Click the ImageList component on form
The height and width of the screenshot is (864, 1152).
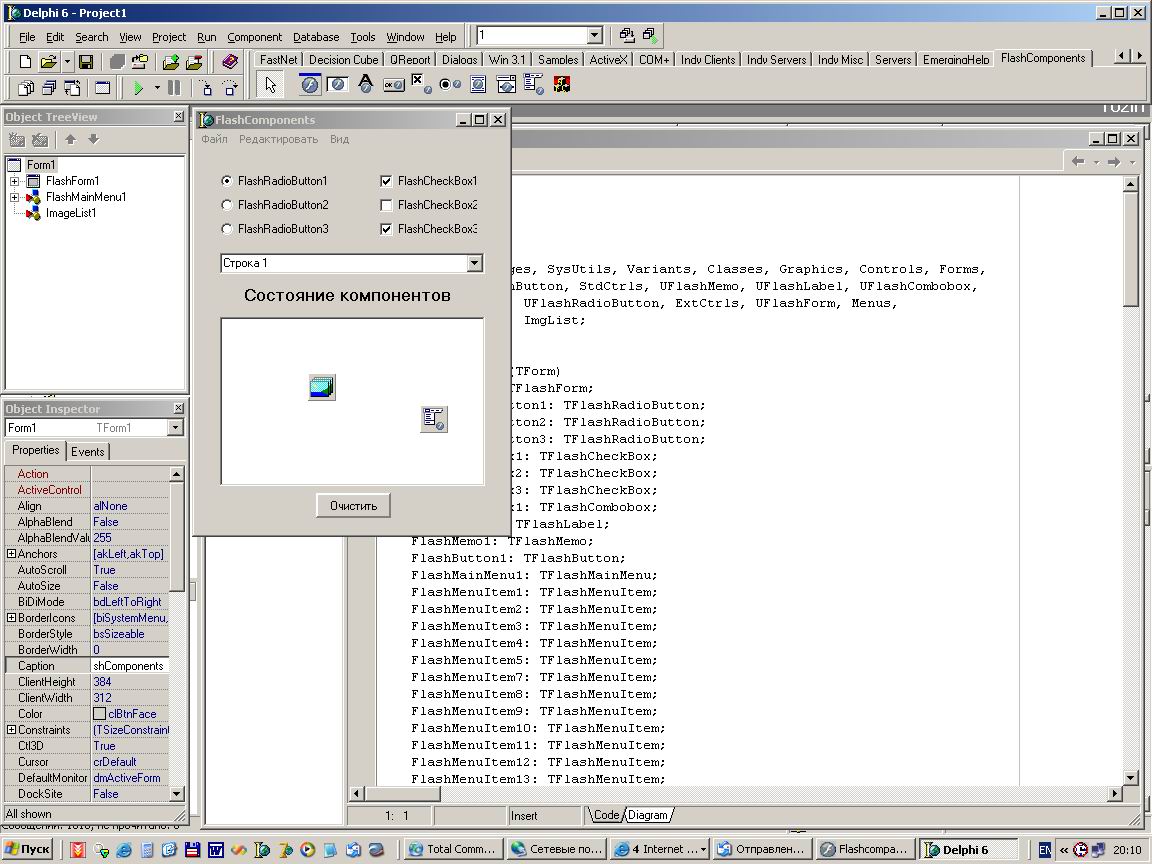(322, 387)
